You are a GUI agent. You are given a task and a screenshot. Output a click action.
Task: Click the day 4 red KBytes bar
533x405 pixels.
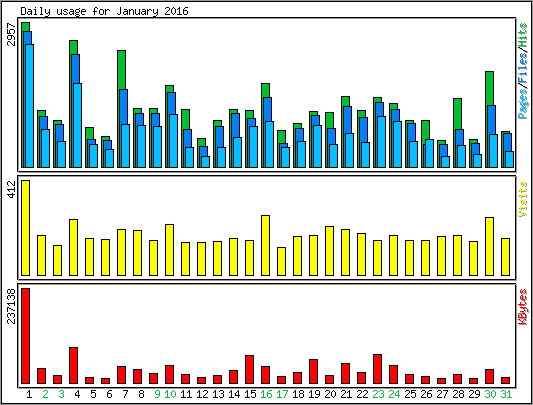pos(73,366)
